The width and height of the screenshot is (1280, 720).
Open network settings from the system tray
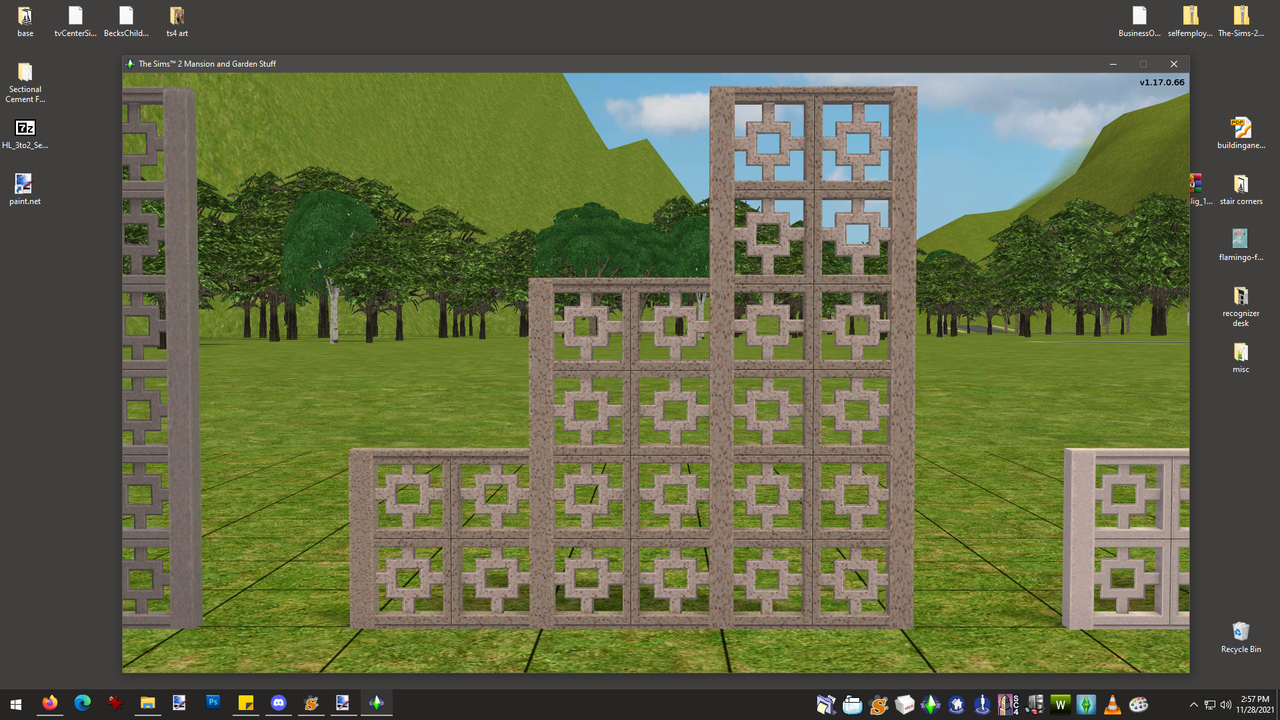[1209, 704]
